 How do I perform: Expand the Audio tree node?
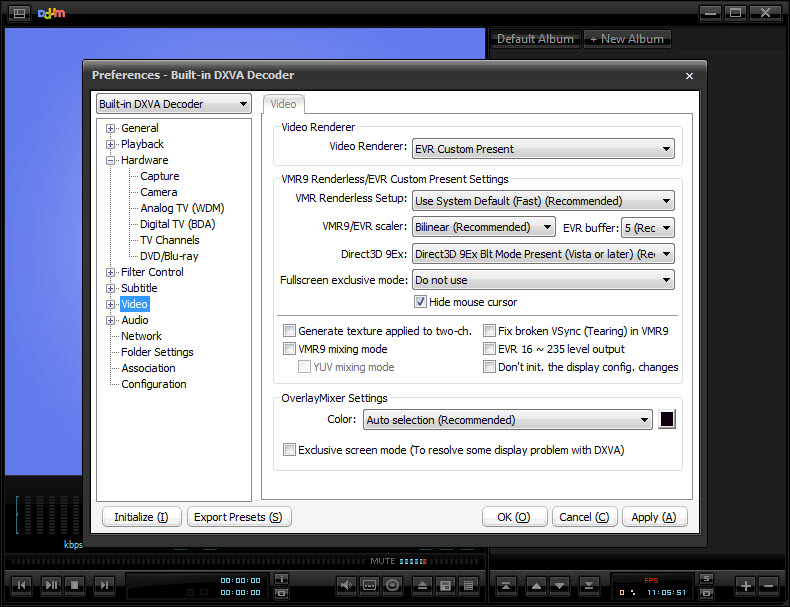tap(110, 320)
